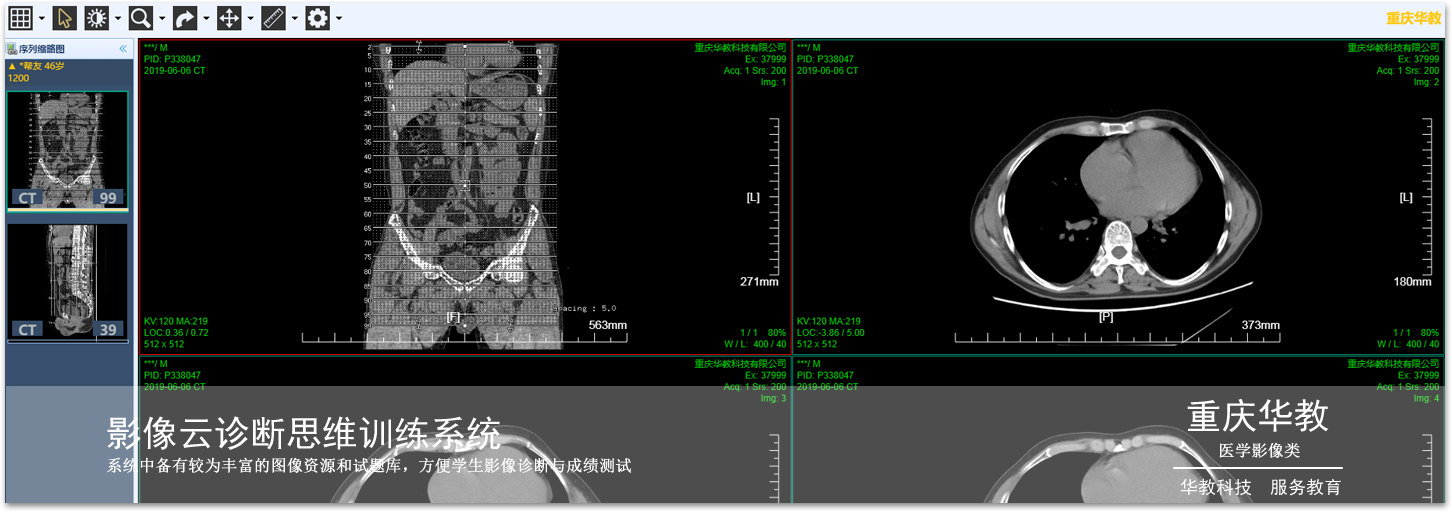The width and height of the screenshot is (1452, 512).
Task: Click the '373mm' scale label
Action: pos(1260,325)
